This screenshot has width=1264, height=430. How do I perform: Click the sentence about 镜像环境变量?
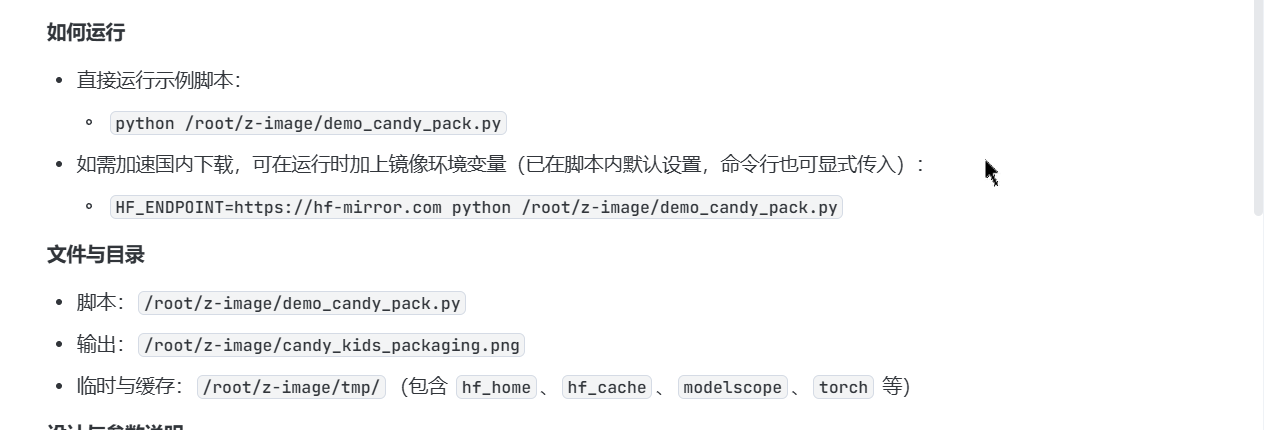tap(500, 164)
